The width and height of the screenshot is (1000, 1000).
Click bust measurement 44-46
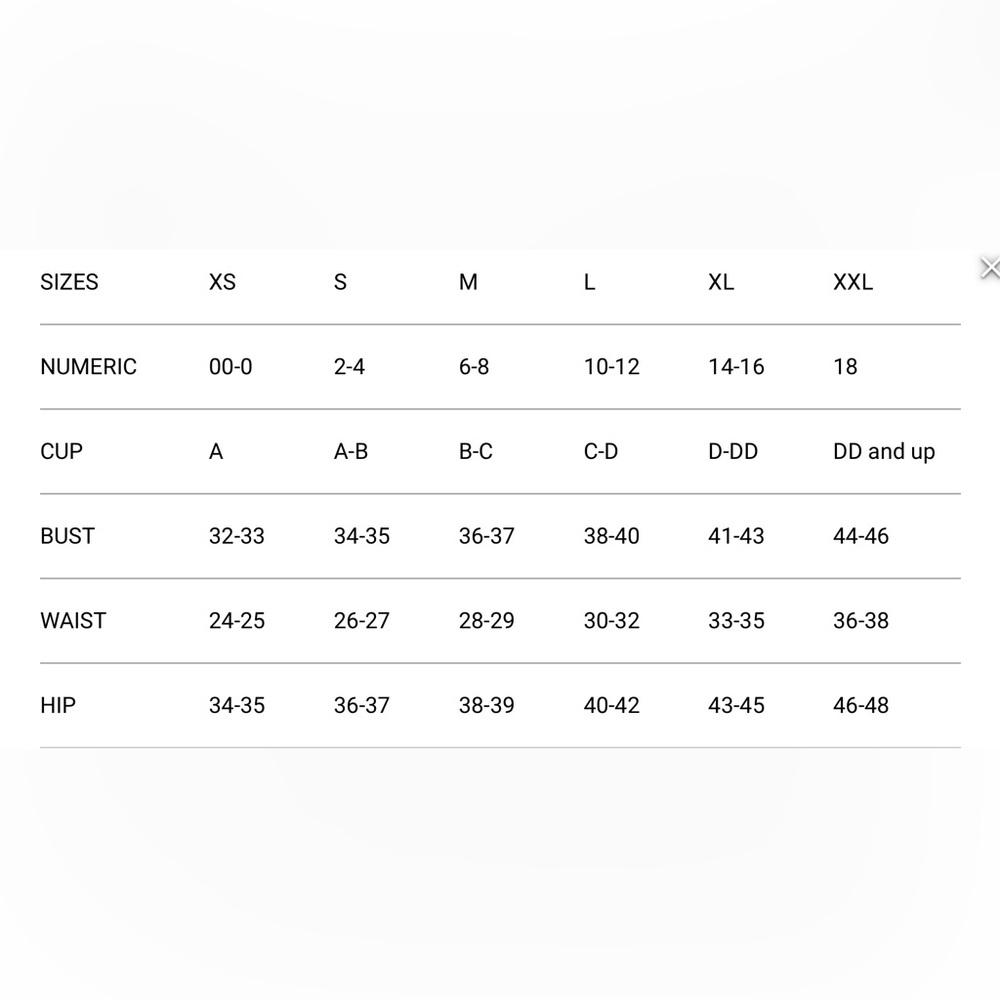pyautogui.click(x=860, y=536)
